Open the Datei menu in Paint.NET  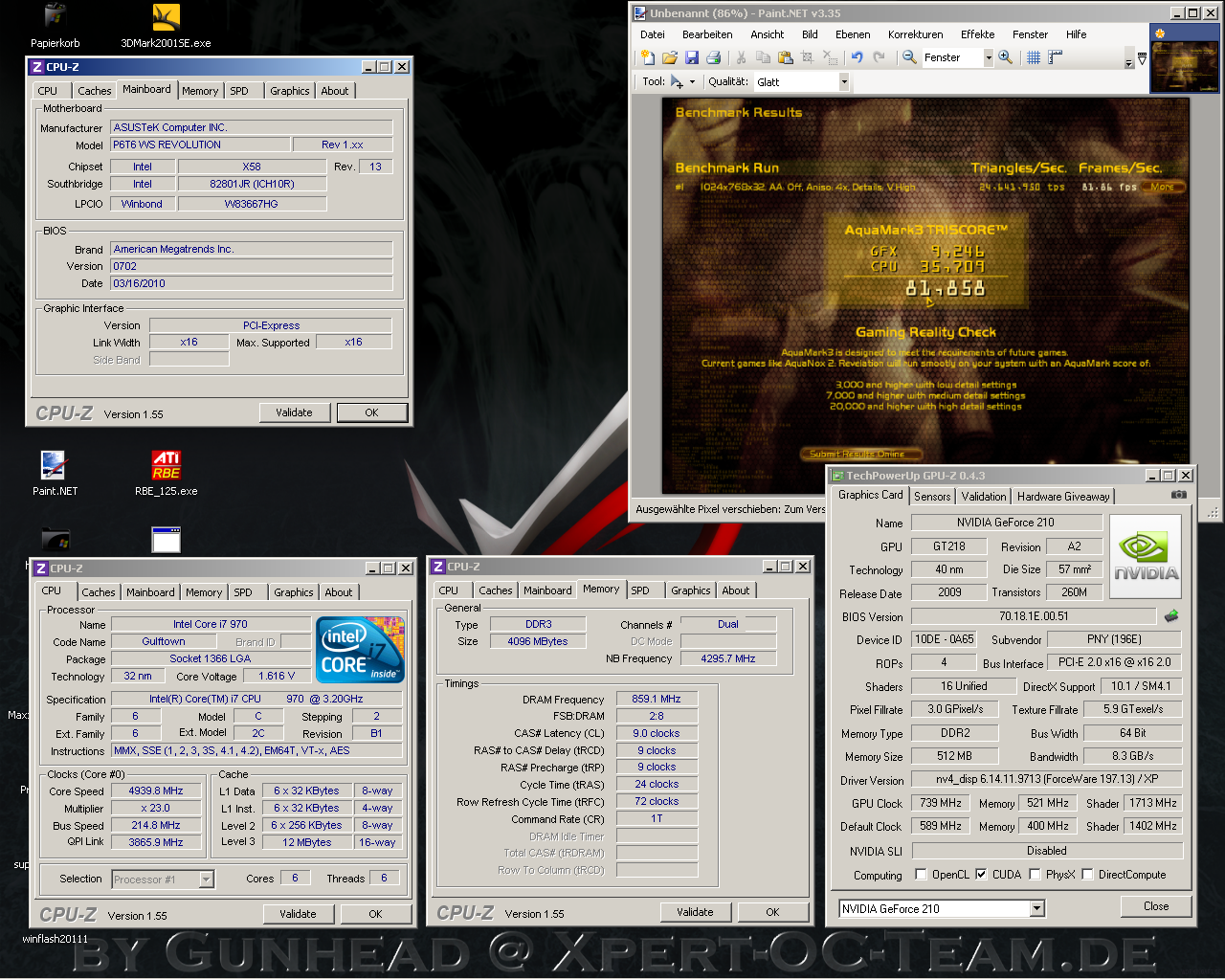(x=653, y=34)
